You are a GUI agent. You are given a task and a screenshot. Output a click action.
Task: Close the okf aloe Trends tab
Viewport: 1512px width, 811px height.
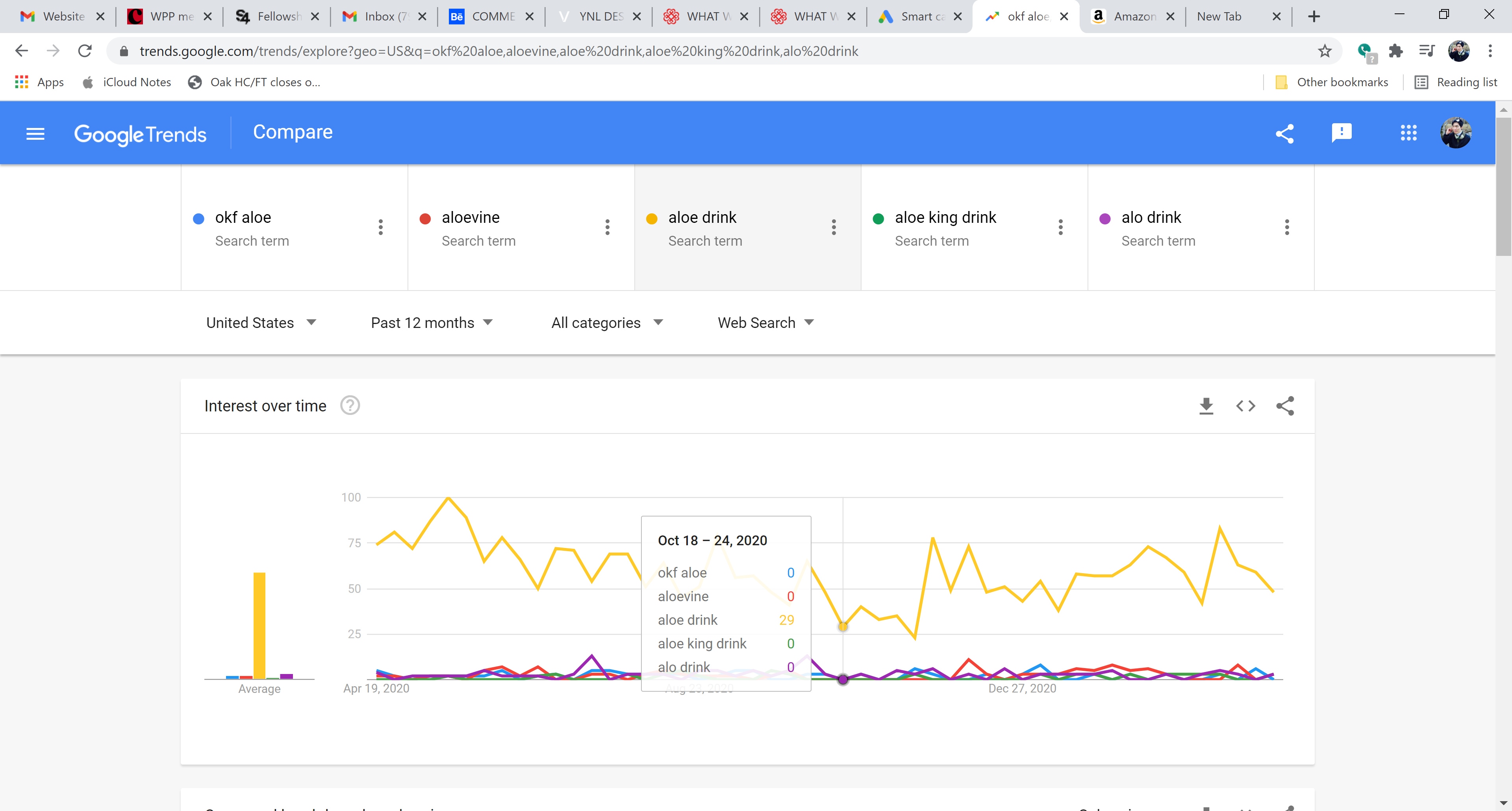click(1064, 17)
